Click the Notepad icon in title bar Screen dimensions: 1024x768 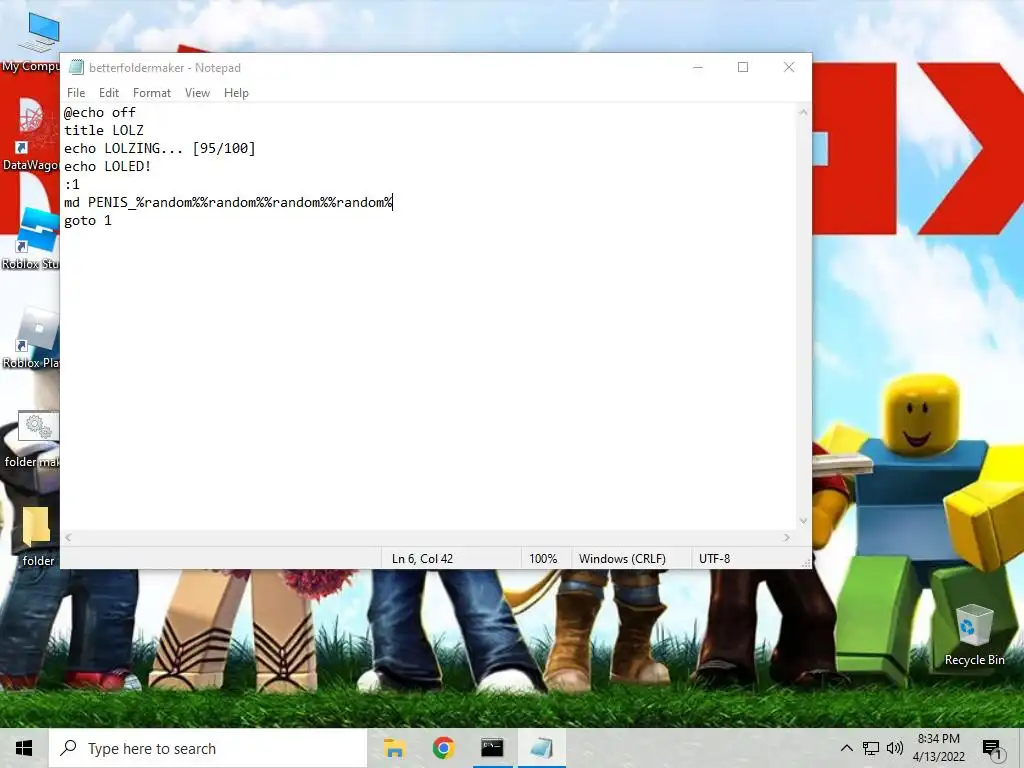click(x=76, y=67)
